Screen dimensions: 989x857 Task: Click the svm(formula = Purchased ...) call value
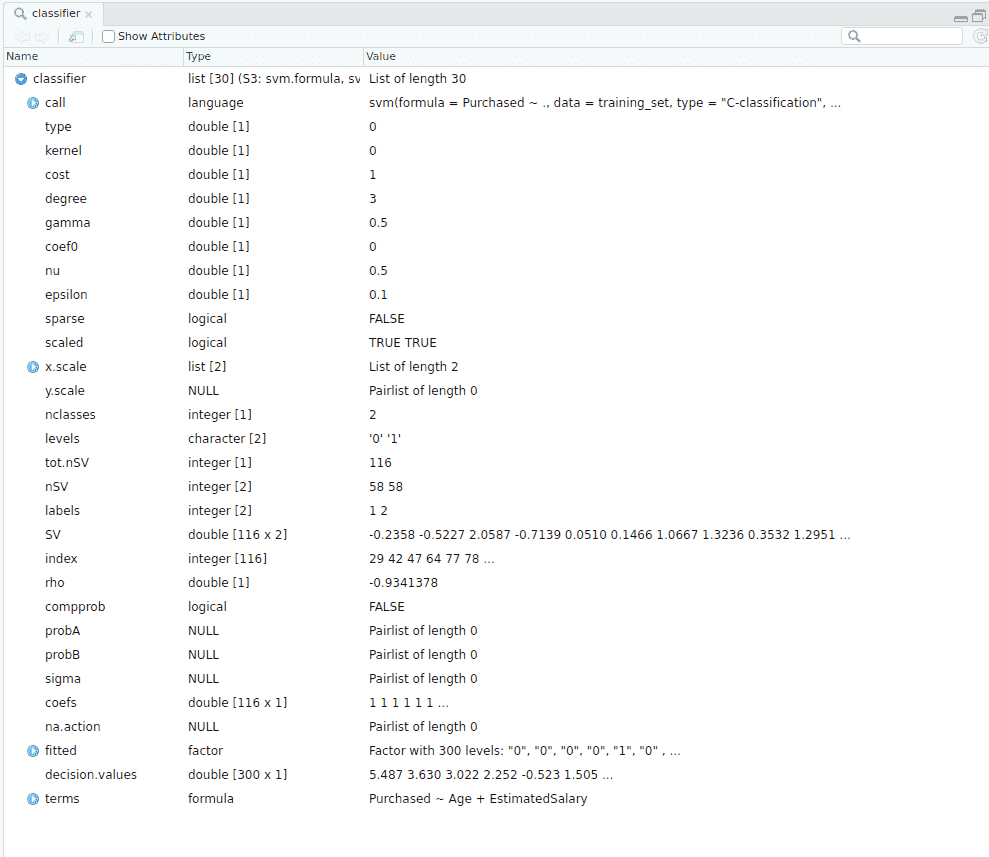pyautogui.click(x=604, y=102)
